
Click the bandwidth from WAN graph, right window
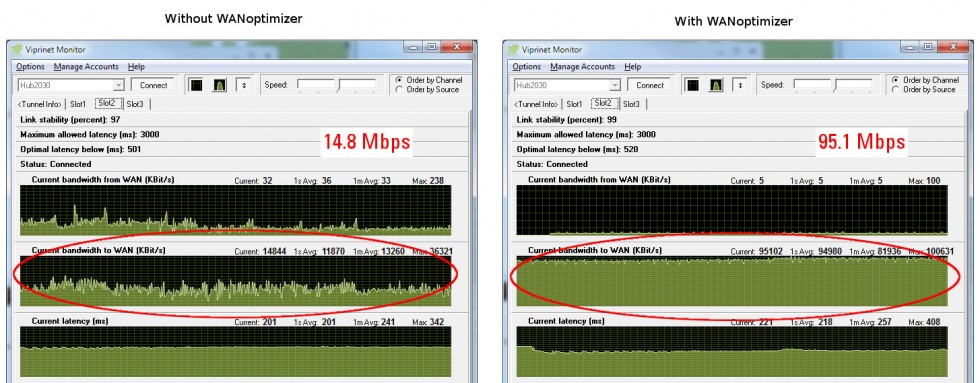732,210
